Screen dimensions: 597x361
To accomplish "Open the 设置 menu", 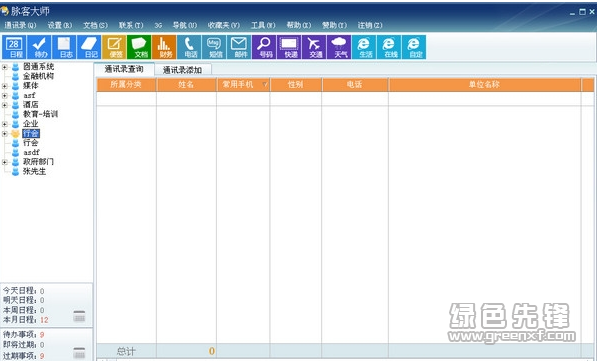I will (x=60, y=25).
